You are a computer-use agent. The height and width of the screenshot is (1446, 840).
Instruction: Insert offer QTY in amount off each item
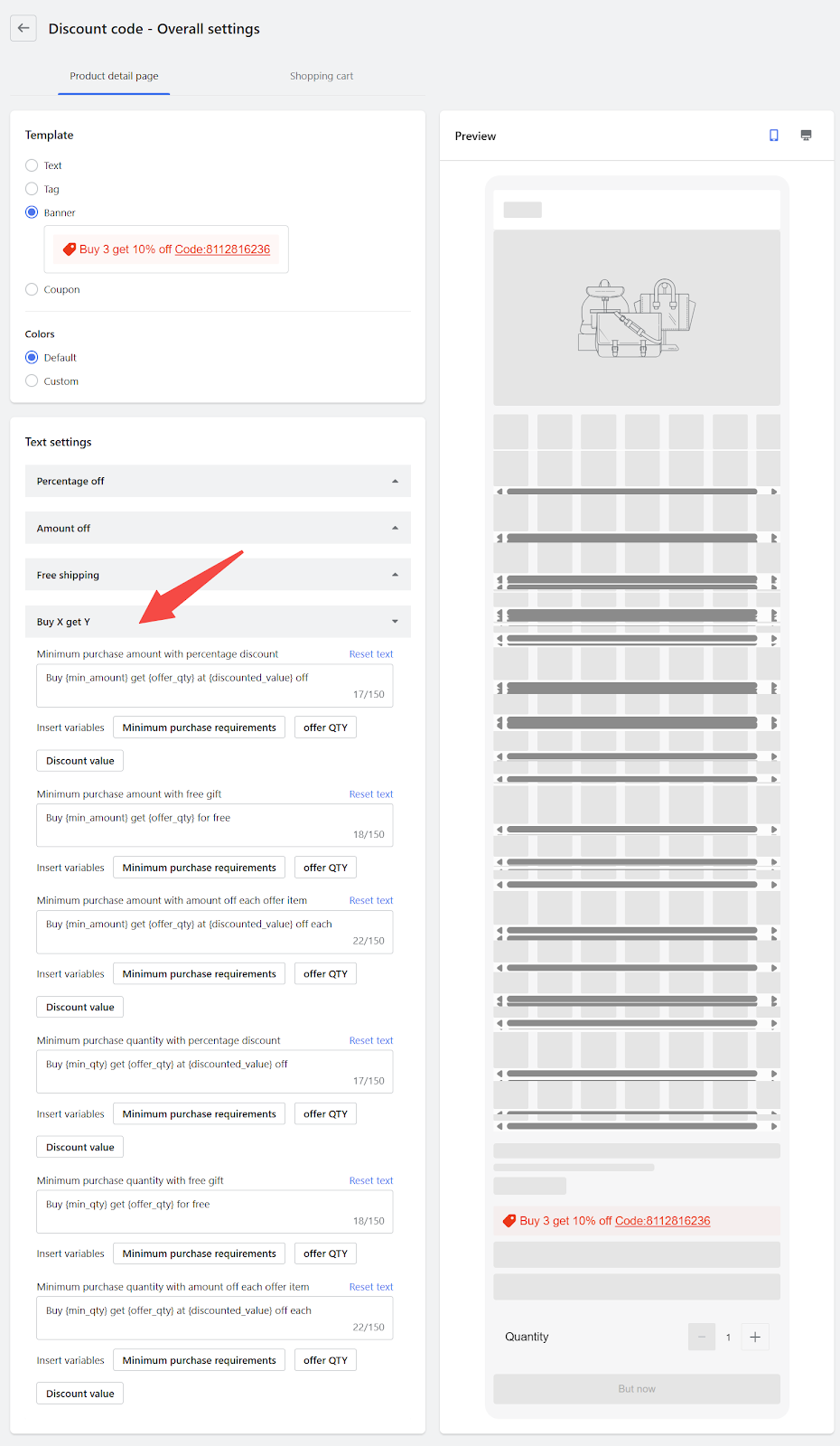tap(325, 974)
